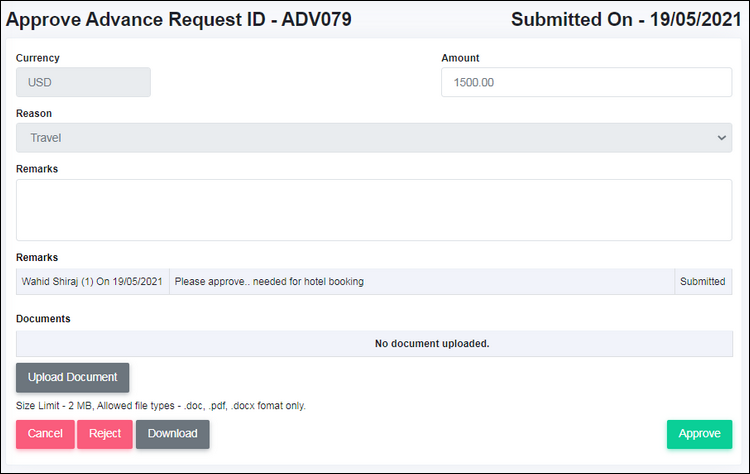Screen dimensions: 750x474
Task: Click the Size Limit file types note
Action: (161, 406)
